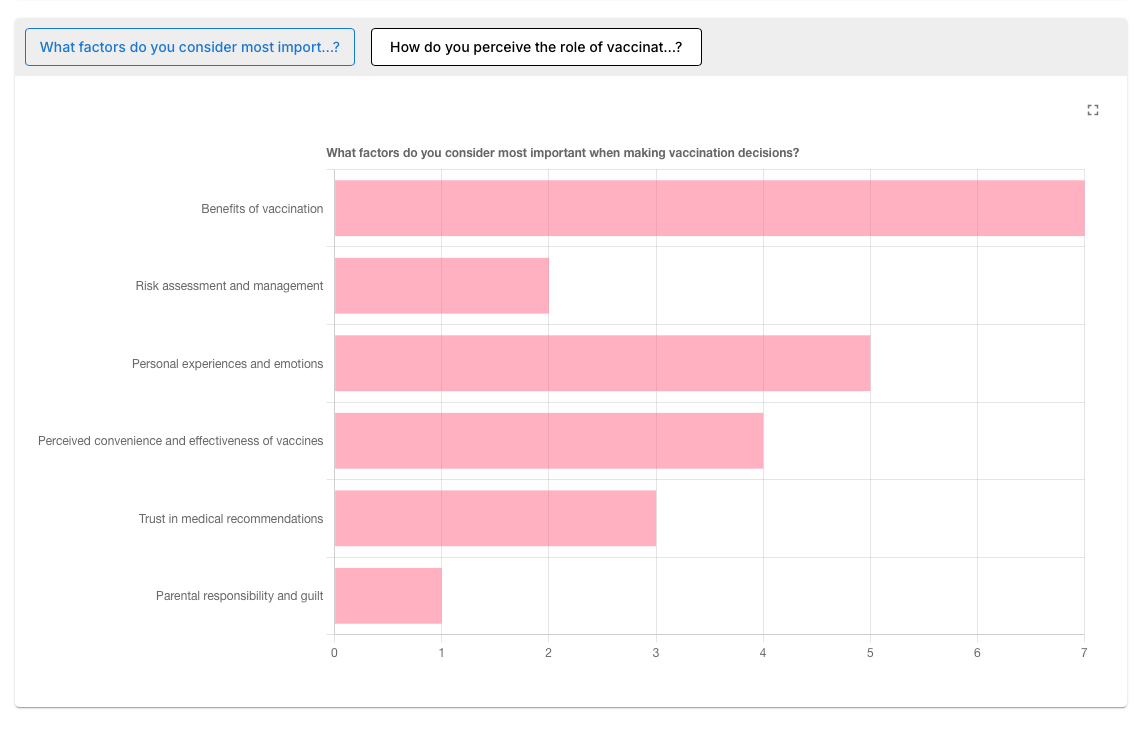This screenshot has width=1141, height=730.
Task: Click the 'Risk assessment and management' label
Action: coord(229,286)
